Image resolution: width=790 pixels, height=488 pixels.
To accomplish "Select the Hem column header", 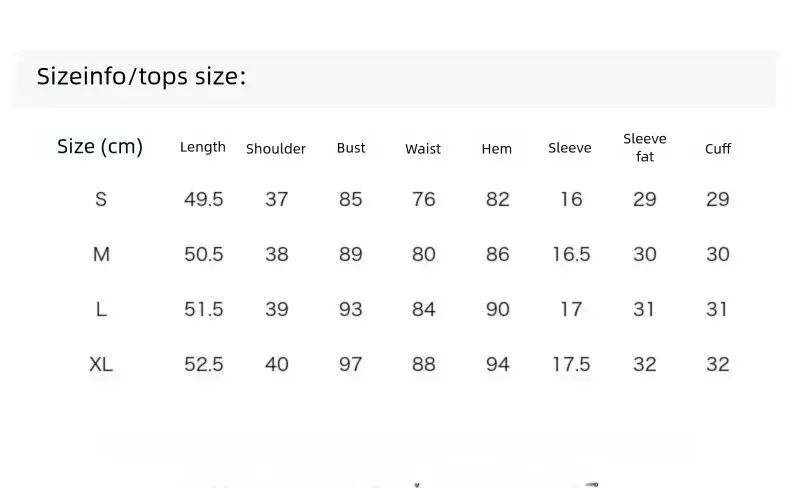I will tap(496, 149).
